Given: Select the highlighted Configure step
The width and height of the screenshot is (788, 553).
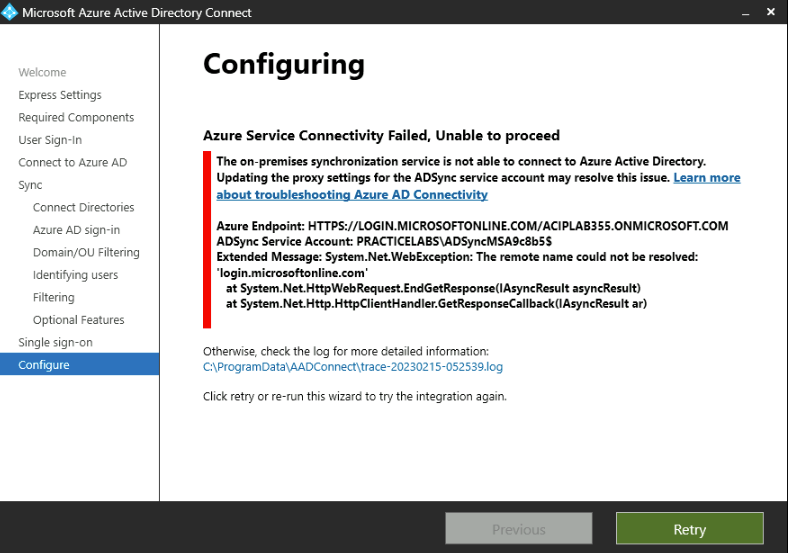Looking at the screenshot, I should pos(79,364).
